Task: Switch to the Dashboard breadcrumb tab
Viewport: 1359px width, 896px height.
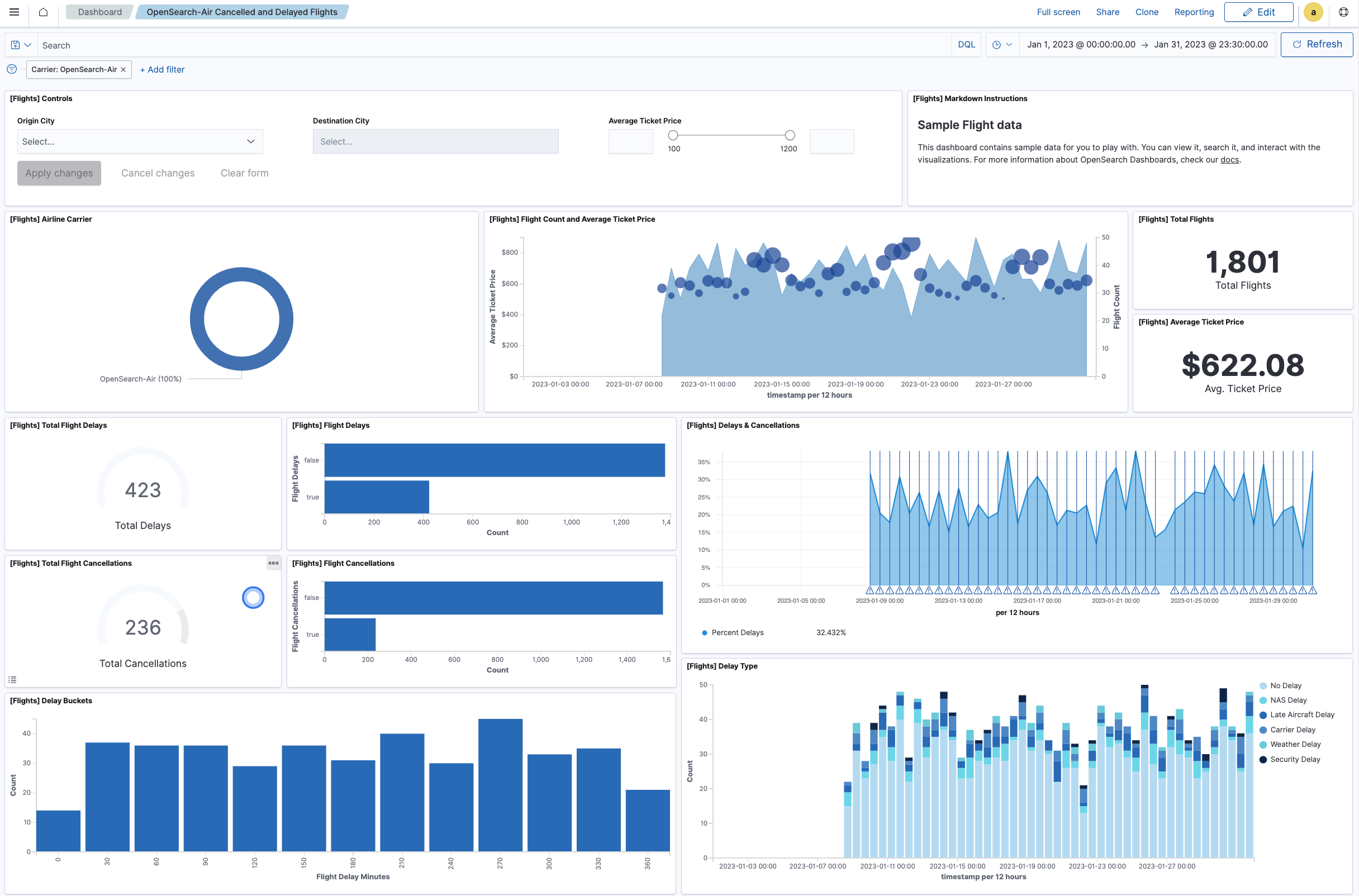Action: (99, 11)
